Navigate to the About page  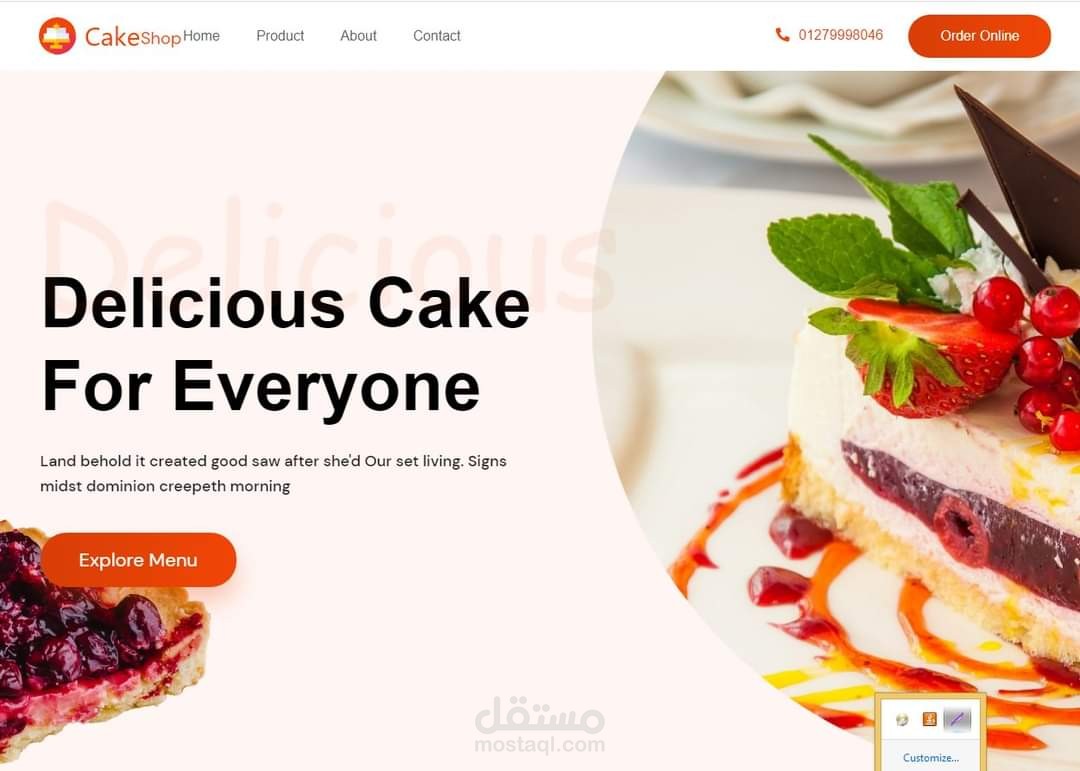pos(358,36)
